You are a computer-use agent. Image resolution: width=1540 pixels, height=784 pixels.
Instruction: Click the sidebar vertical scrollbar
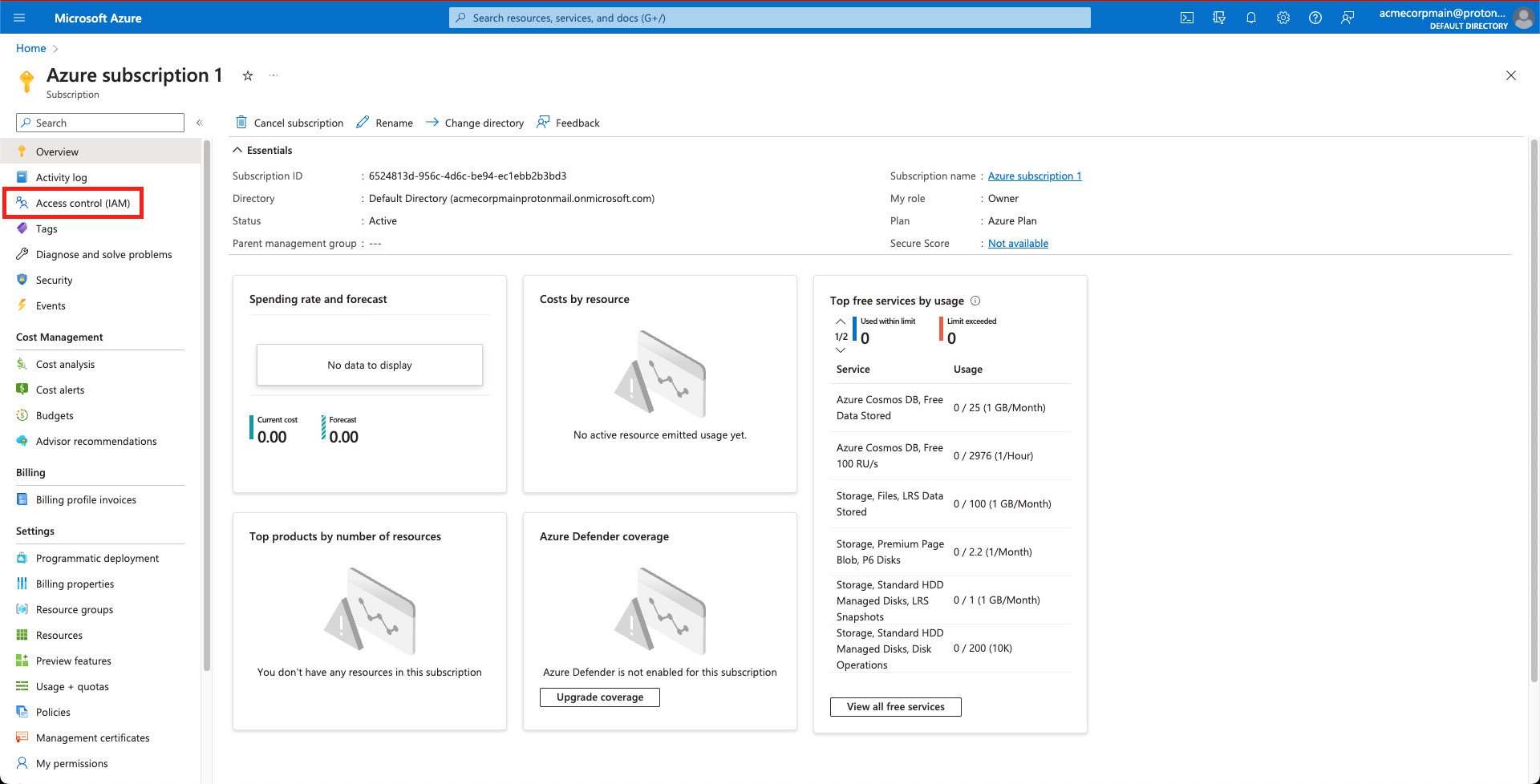tap(207, 405)
